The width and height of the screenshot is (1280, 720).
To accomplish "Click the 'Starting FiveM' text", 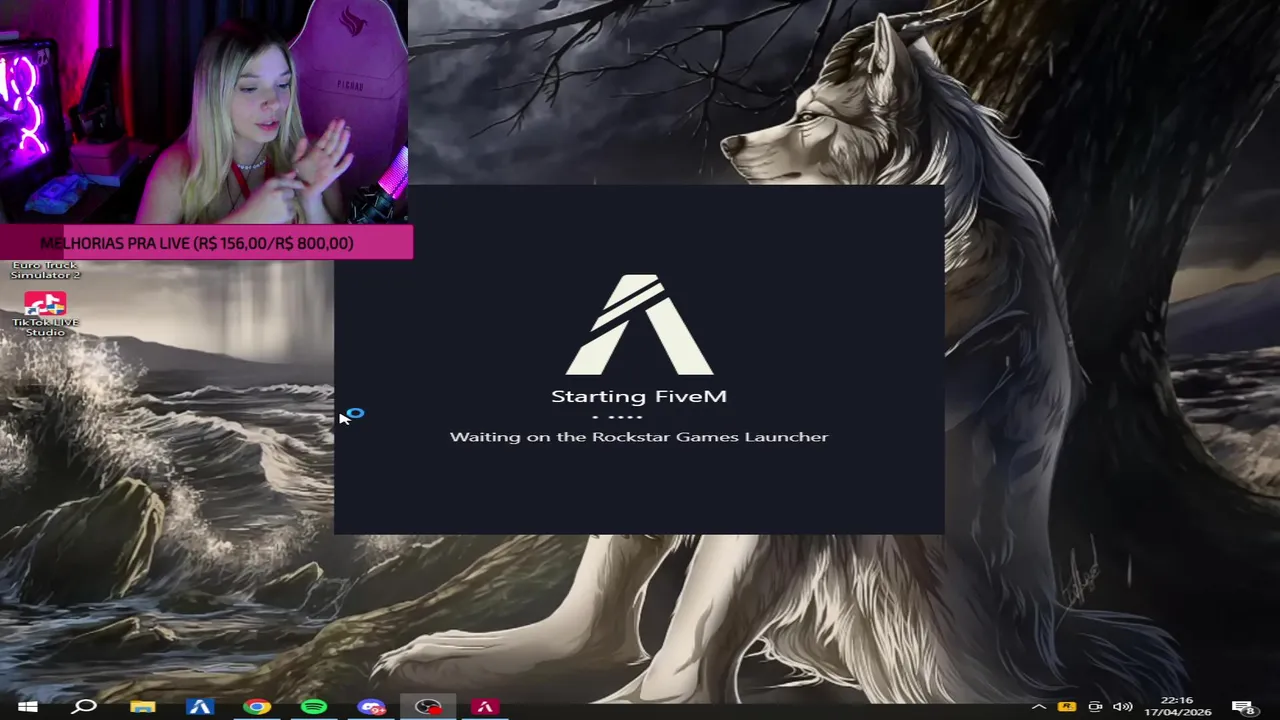I will pyautogui.click(x=639, y=396).
